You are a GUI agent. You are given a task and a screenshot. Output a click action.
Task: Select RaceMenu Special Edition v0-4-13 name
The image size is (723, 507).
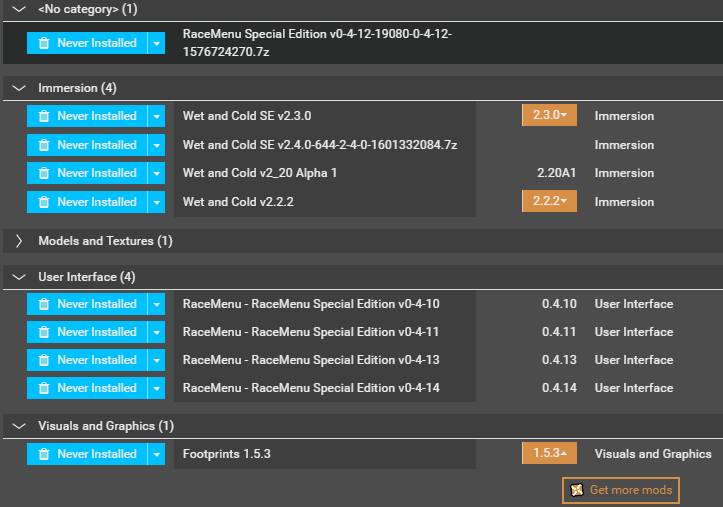click(311, 360)
